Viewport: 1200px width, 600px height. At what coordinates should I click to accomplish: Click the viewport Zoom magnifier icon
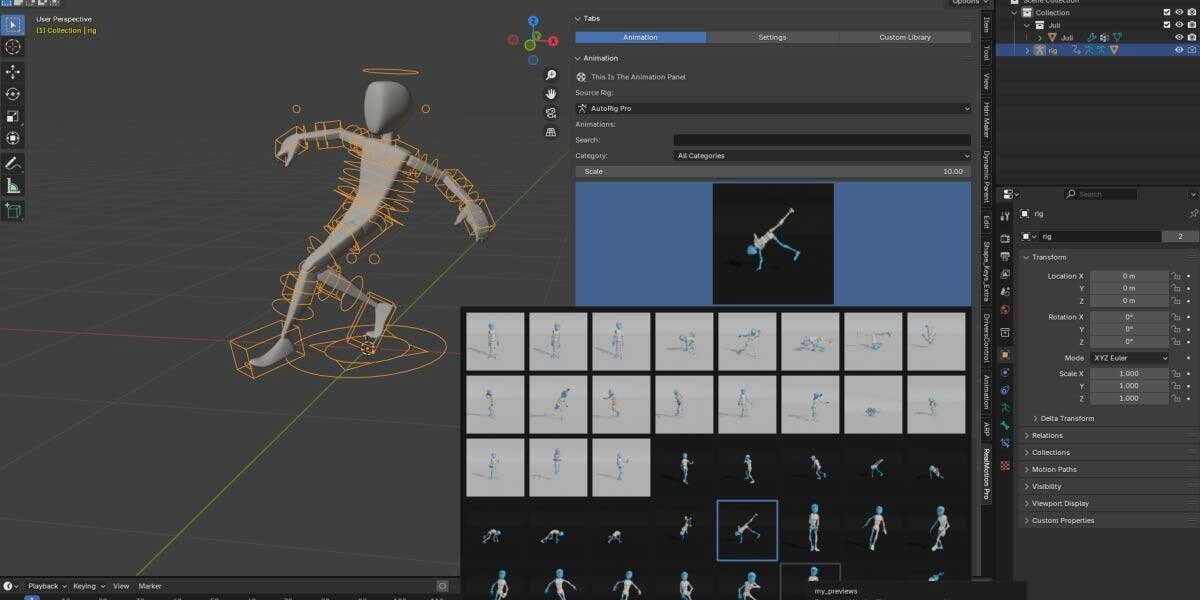pyautogui.click(x=550, y=74)
